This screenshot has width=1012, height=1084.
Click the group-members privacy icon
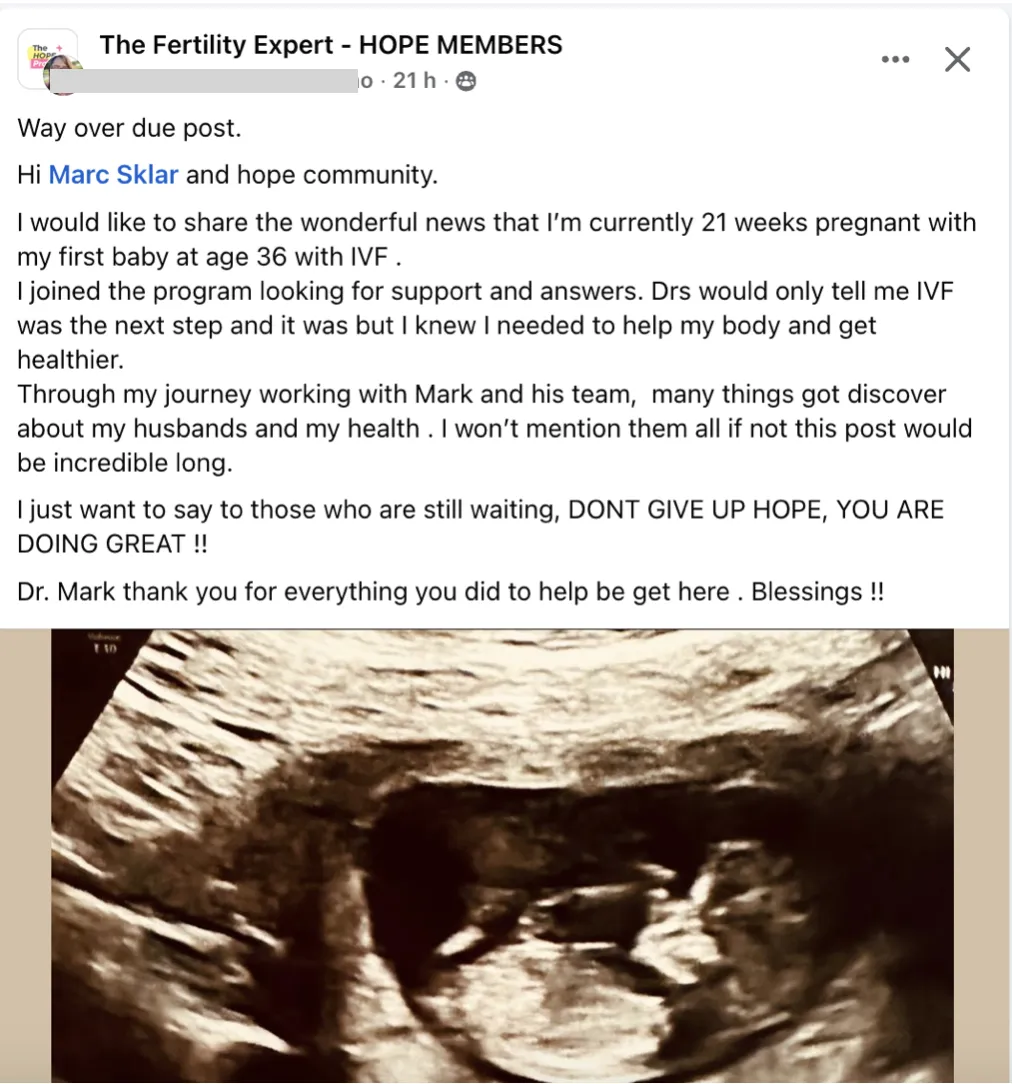click(x=467, y=81)
